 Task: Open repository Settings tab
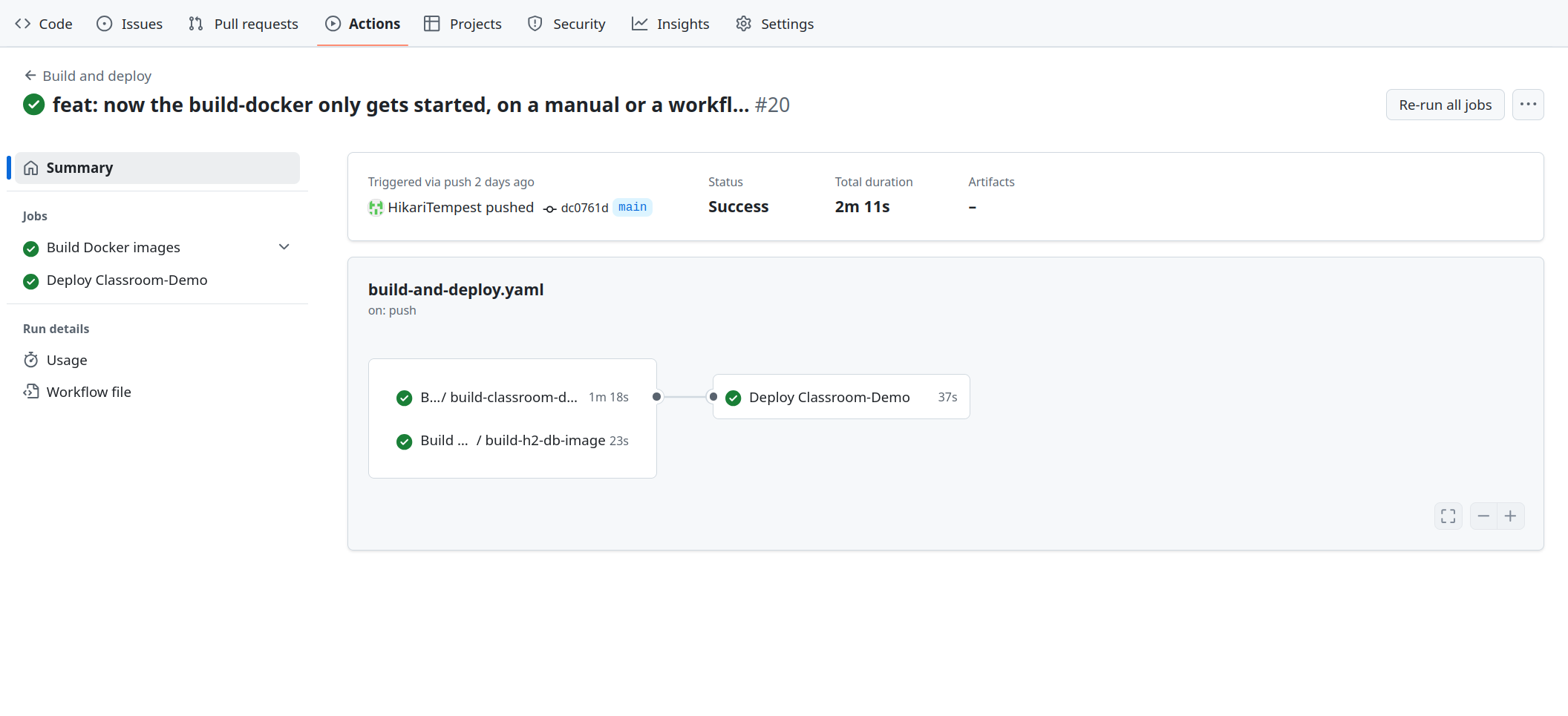(775, 24)
